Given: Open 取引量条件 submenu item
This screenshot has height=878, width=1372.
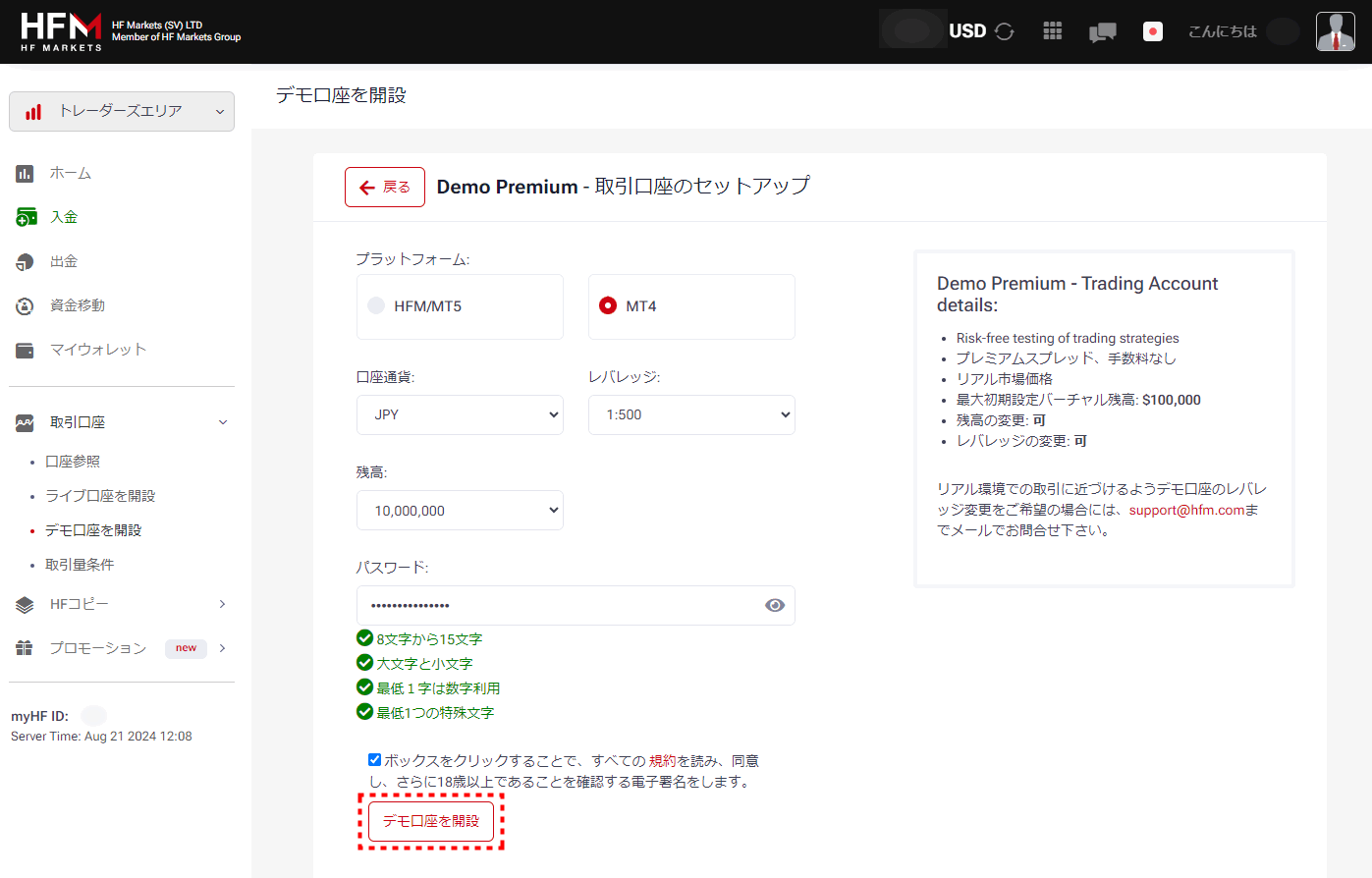Looking at the screenshot, I should pyautogui.click(x=80, y=565).
